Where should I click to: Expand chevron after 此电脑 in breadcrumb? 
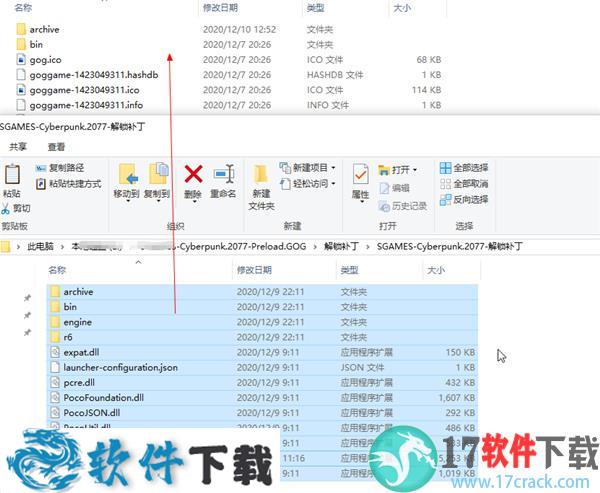(62, 246)
